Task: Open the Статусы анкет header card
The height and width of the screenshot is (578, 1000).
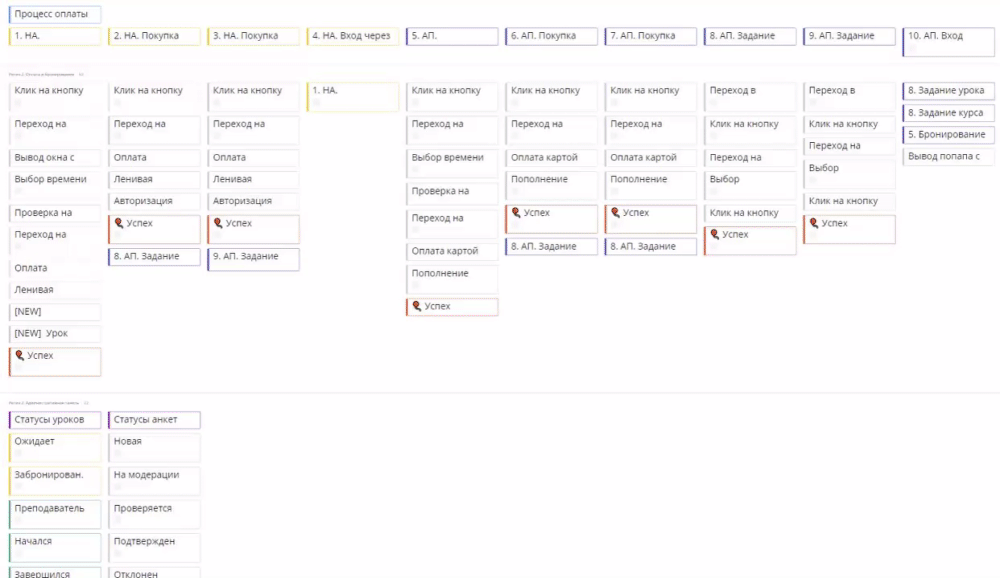Action: click(x=154, y=420)
